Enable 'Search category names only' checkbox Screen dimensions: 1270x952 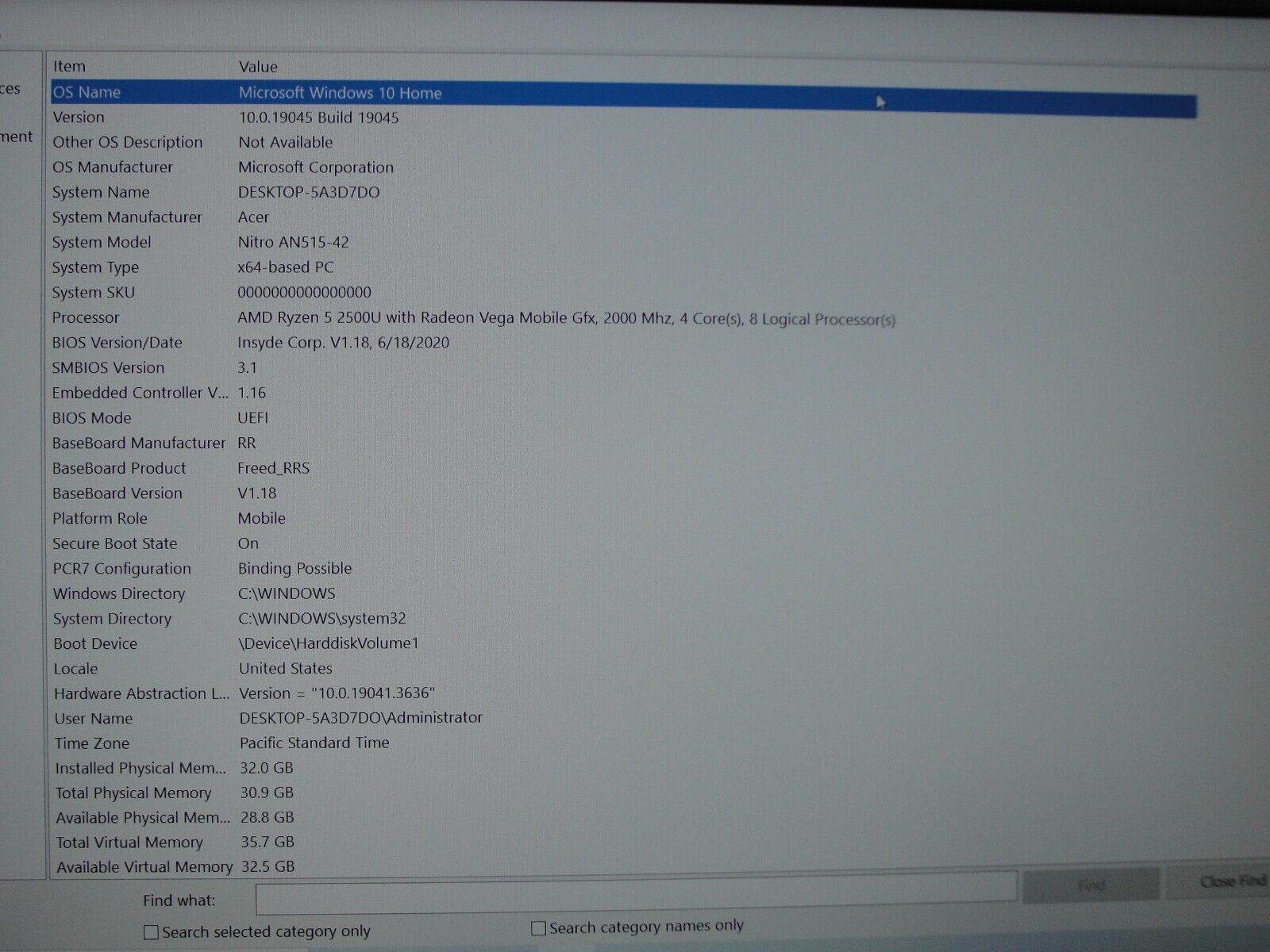pos(538,928)
